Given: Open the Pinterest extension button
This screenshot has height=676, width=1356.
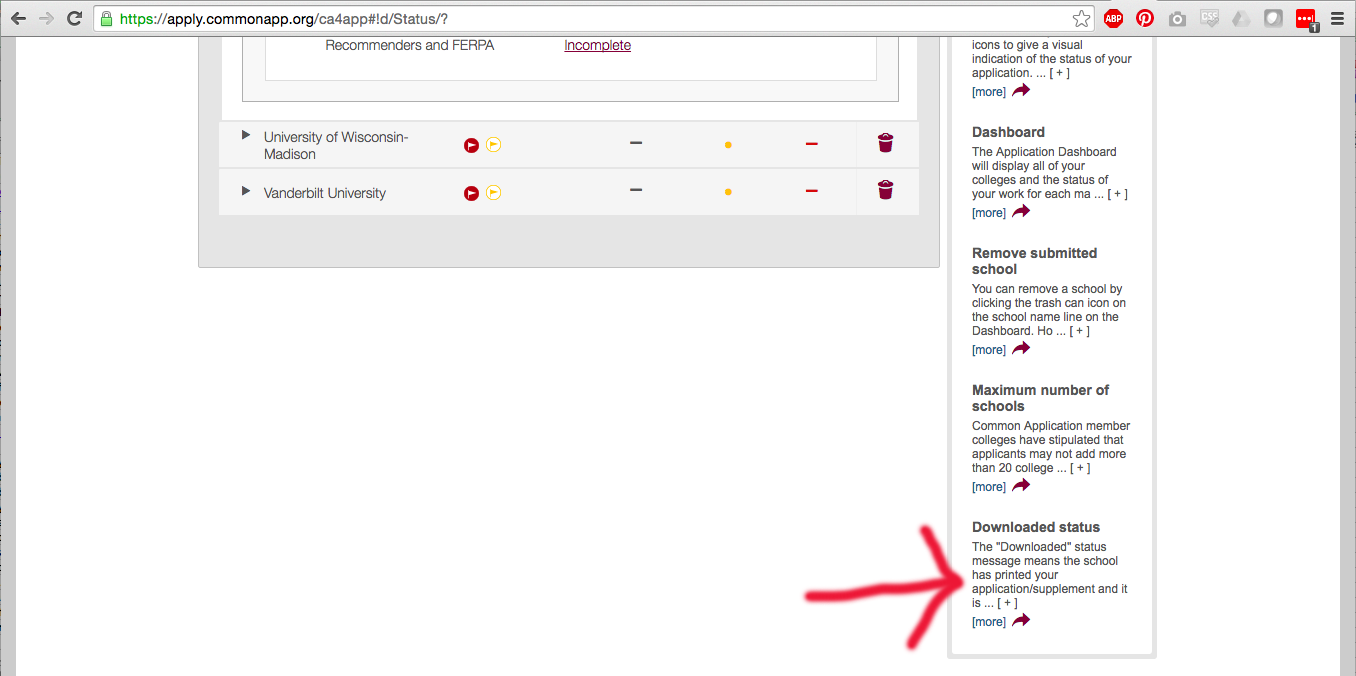Looking at the screenshot, I should [x=1145, y=18].
